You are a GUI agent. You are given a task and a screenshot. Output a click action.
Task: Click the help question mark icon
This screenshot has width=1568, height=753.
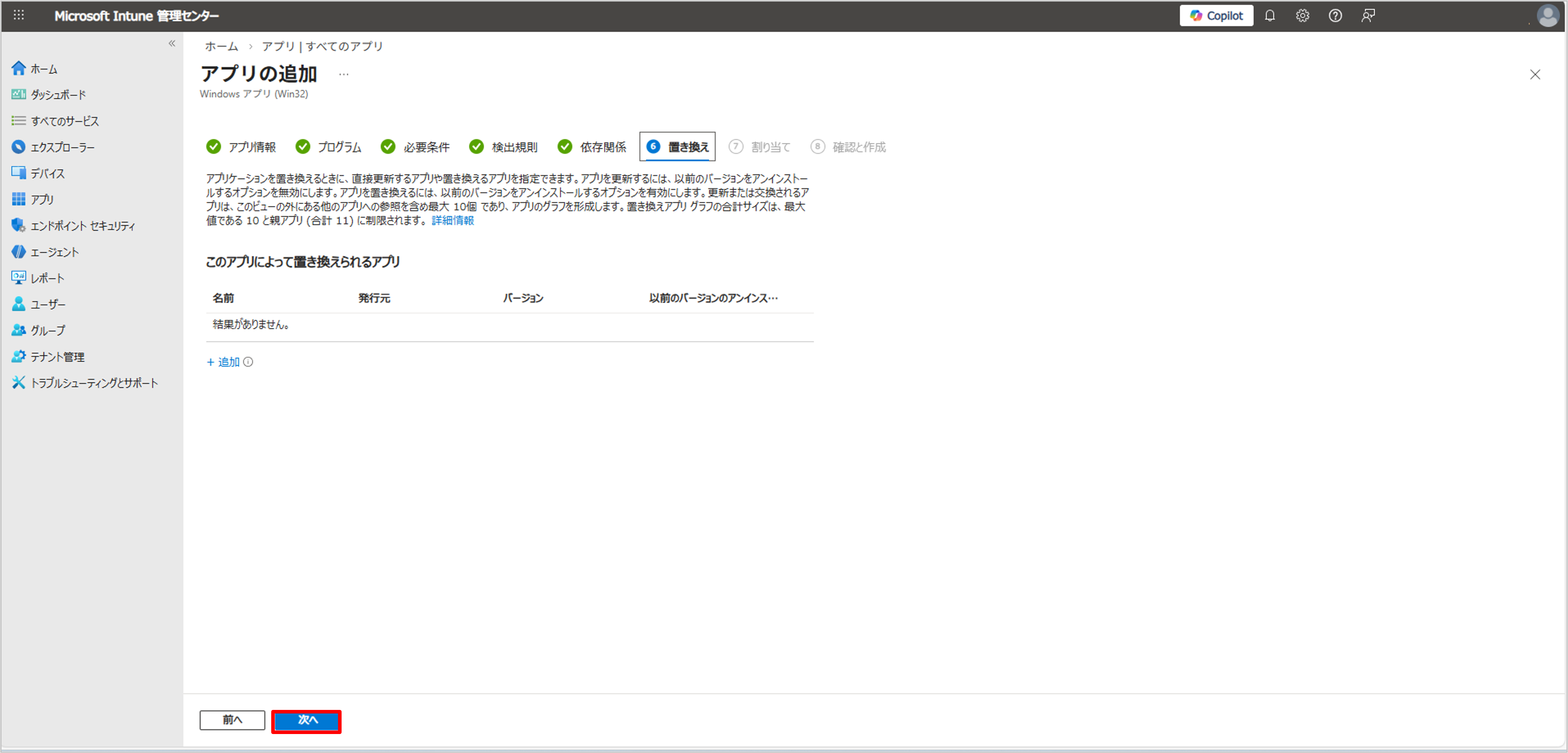(1335, 16)
